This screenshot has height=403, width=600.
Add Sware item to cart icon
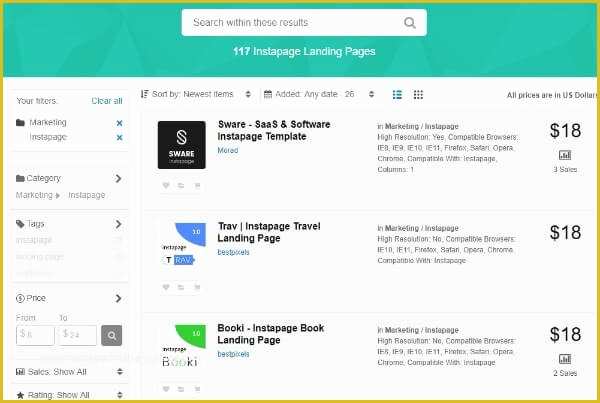197,186
